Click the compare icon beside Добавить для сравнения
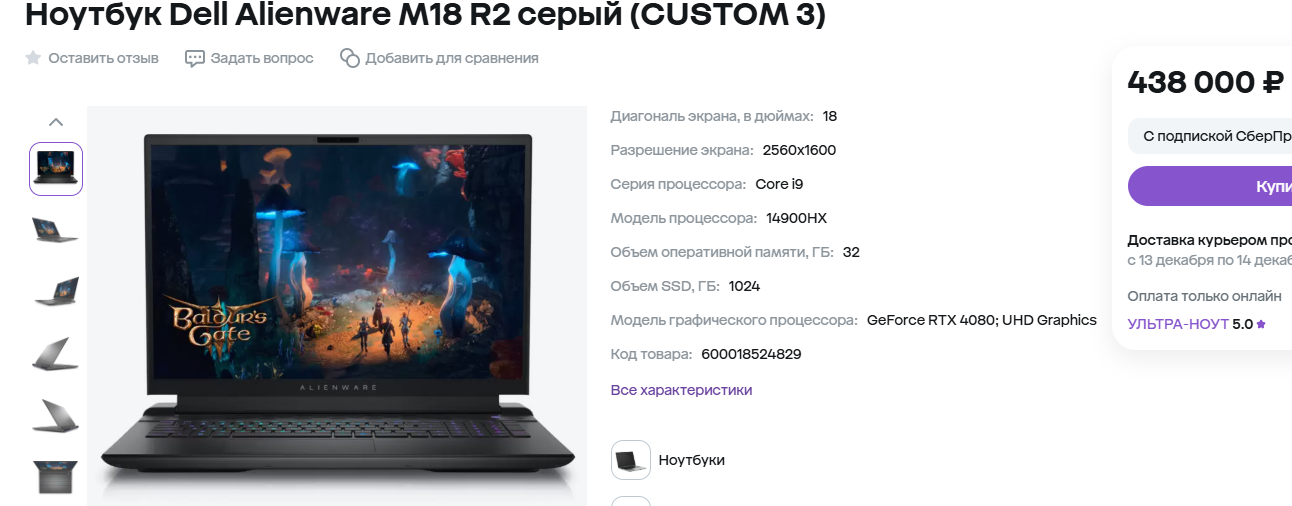The height and width of the screenshot is (506, 1292). 349,58
